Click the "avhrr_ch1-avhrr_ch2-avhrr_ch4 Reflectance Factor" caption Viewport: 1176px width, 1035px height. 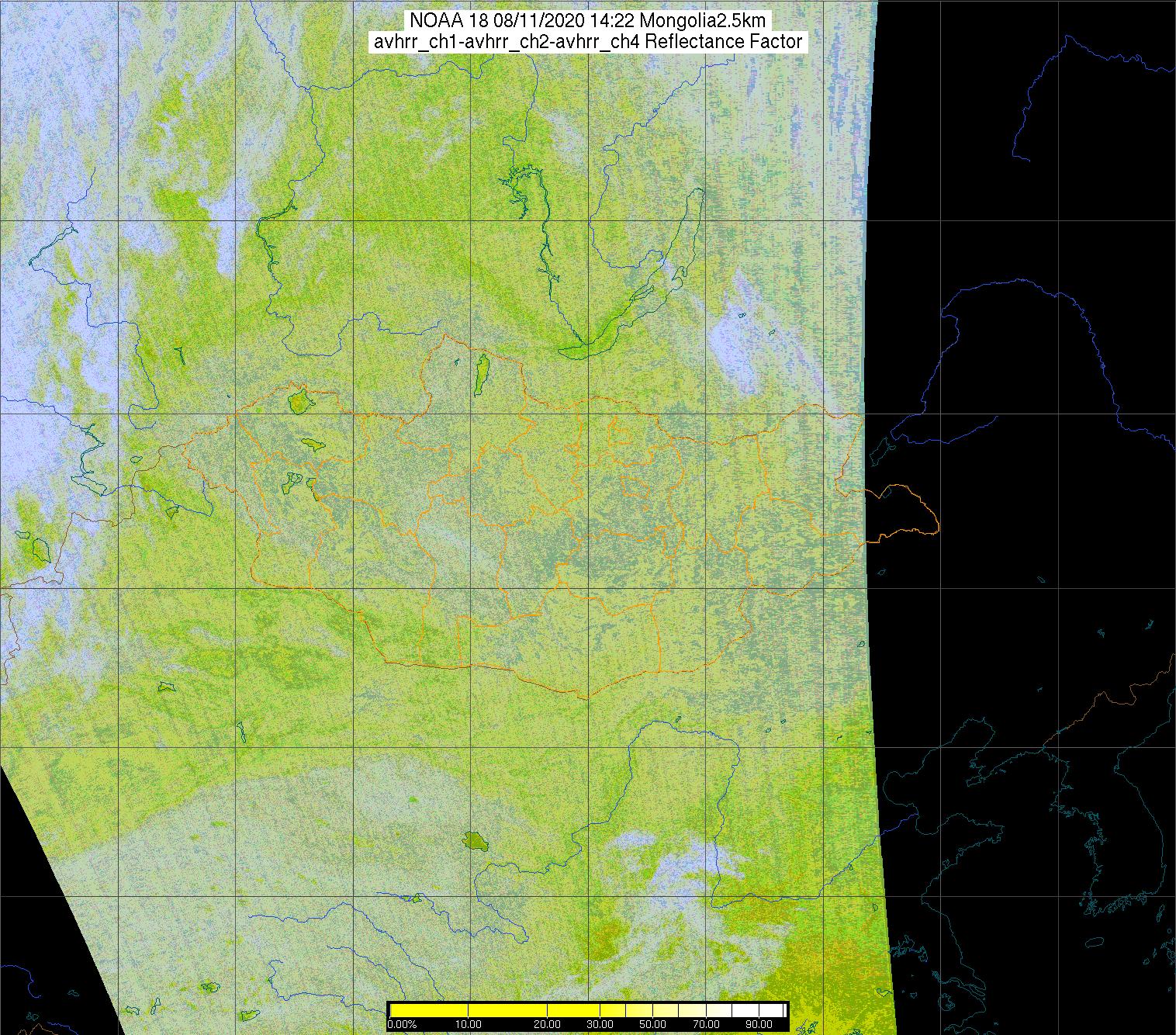[x=588, y=42]
